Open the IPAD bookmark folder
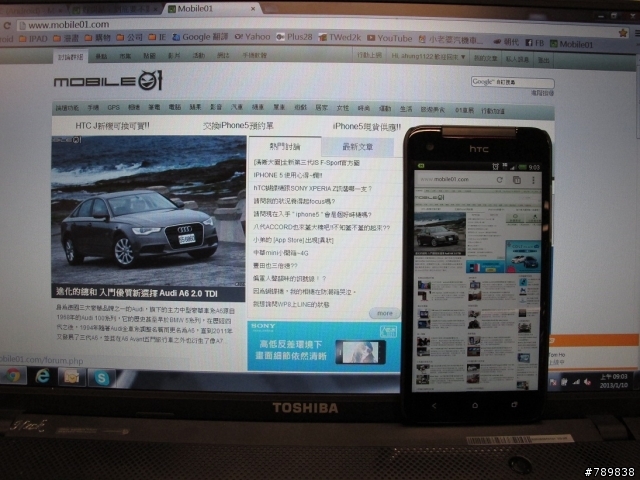This screenshot has height=480, width=640. 33,38
